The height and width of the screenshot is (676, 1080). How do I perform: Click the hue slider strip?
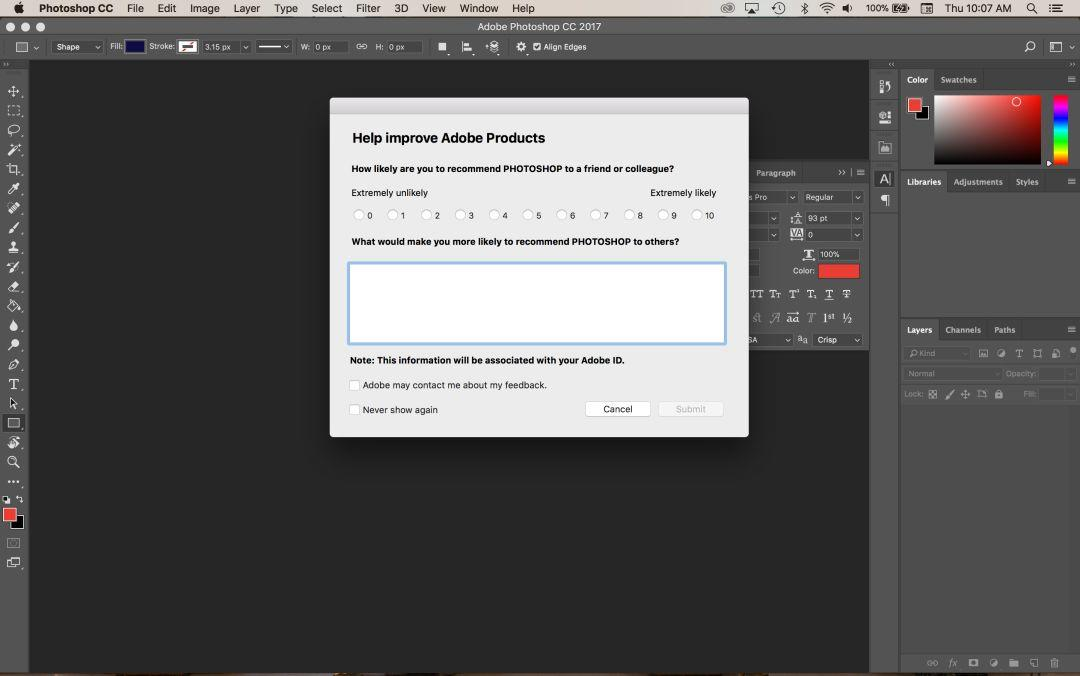tap(1061, 130)
